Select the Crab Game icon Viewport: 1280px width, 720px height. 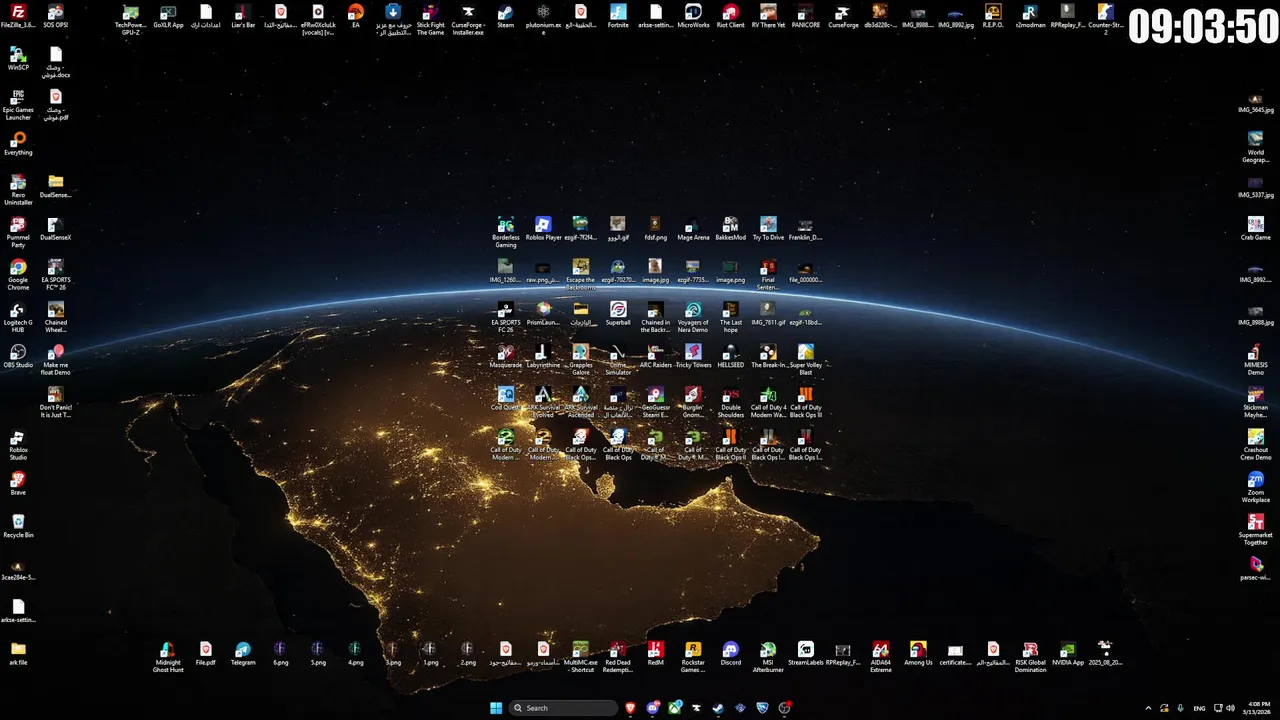pos(1255,228)
